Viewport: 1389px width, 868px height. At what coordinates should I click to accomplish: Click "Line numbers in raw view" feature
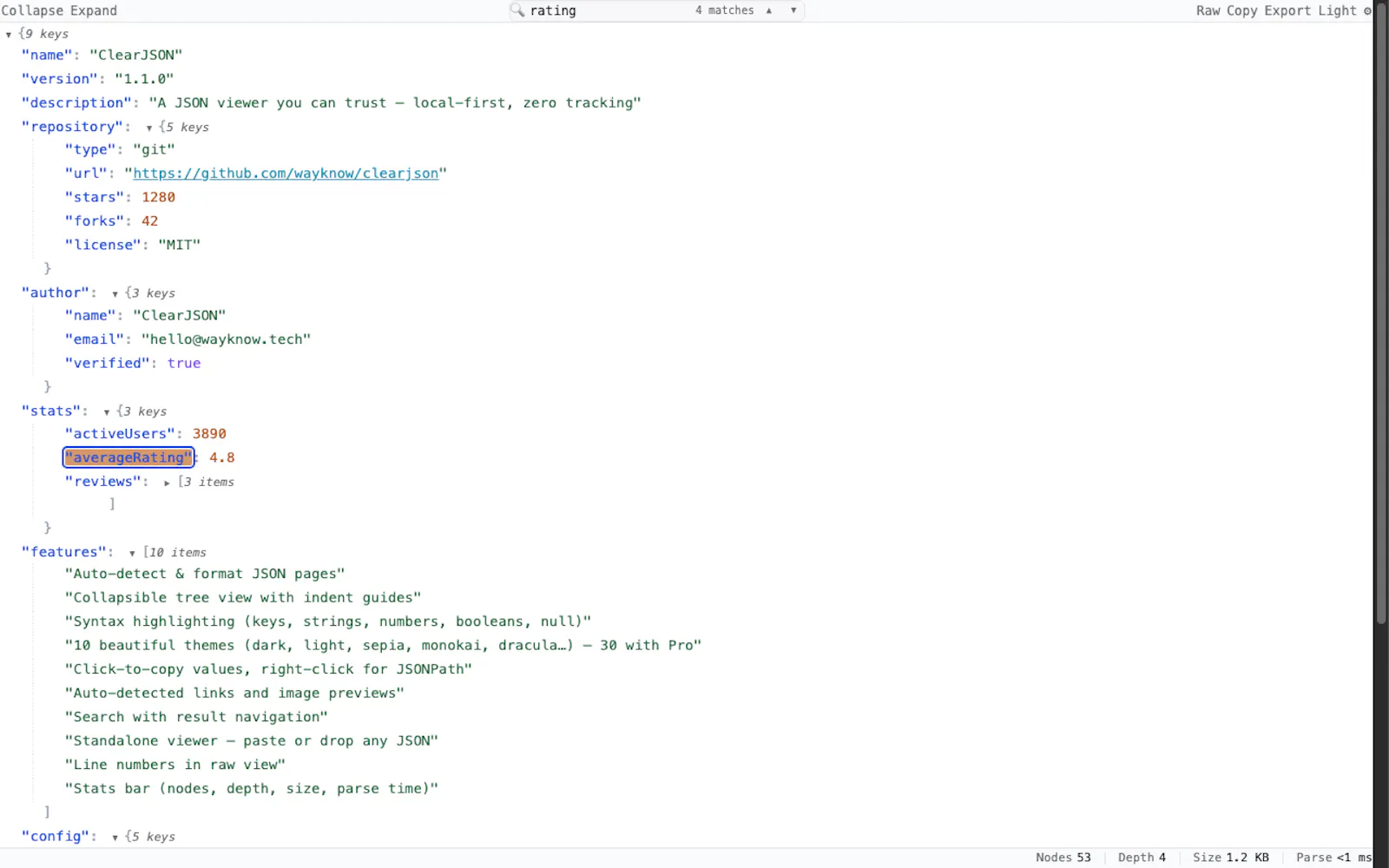(175, 765)
